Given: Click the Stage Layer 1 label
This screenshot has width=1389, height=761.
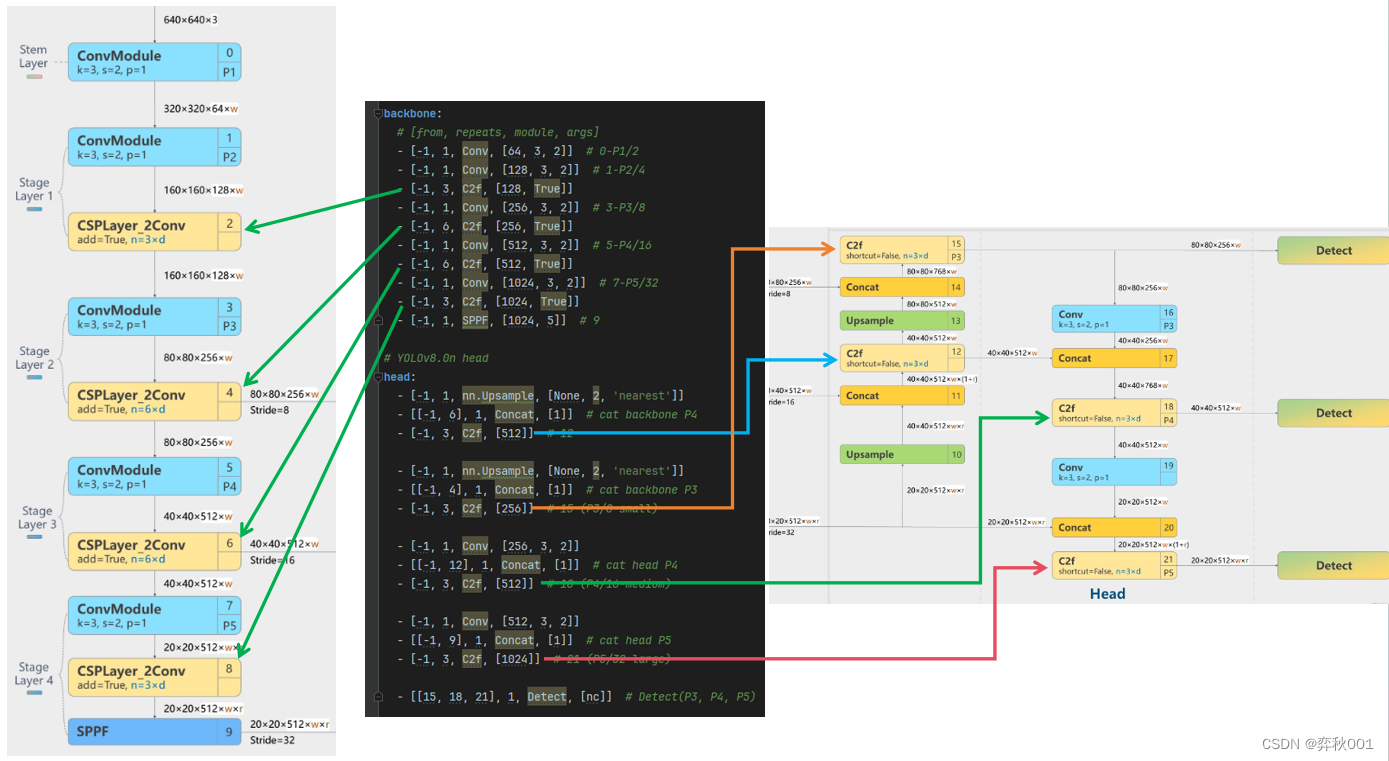Looking at the screenshot, I should click(x=34, y=190).
